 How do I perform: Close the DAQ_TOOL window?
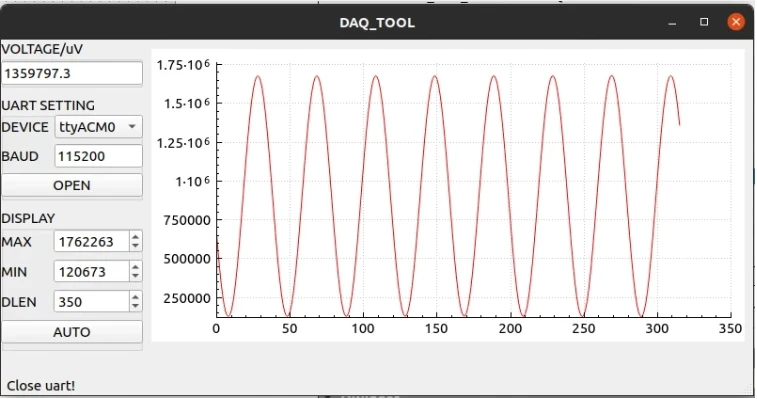pyautogui.click(x=736, y=22)
